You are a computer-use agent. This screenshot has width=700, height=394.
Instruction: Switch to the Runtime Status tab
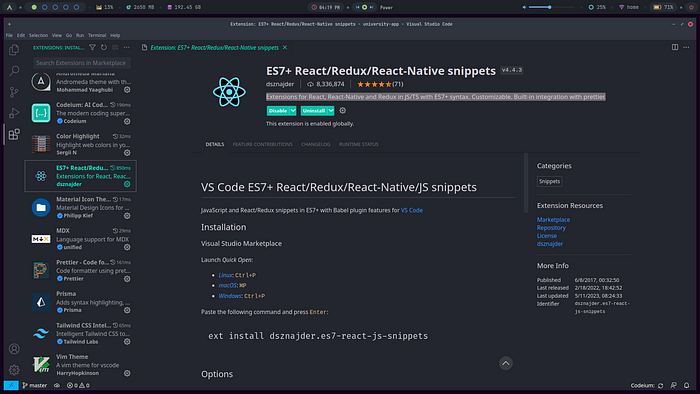pos(358,144)
